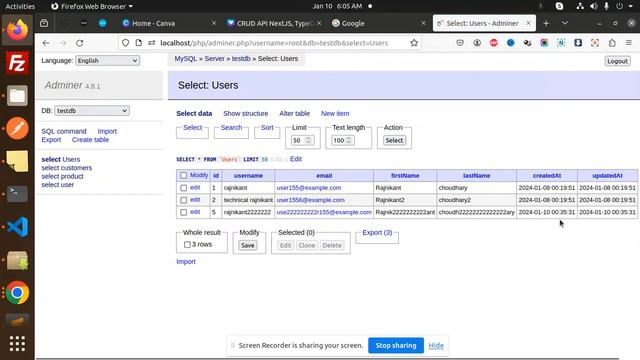
Task: Open the Sticky Notes dock icon
Action: pos(17,161)
